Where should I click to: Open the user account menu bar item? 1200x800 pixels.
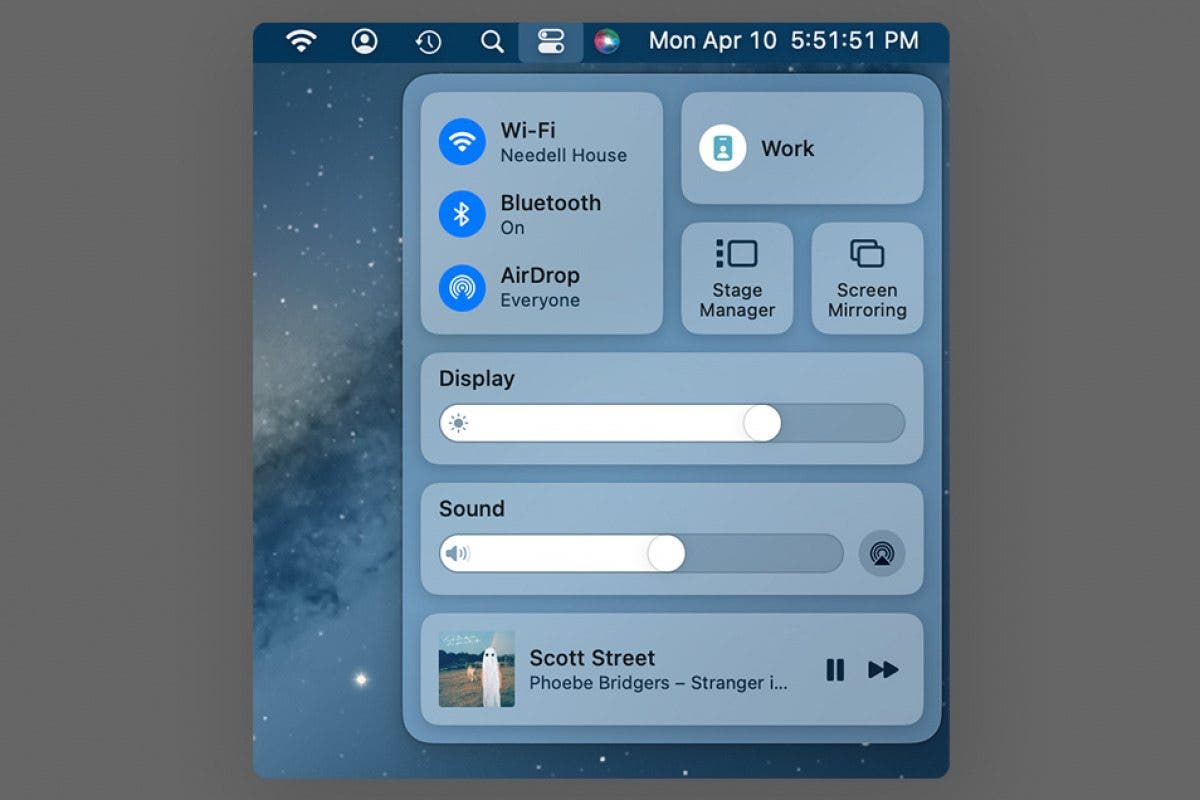point(364,41)
